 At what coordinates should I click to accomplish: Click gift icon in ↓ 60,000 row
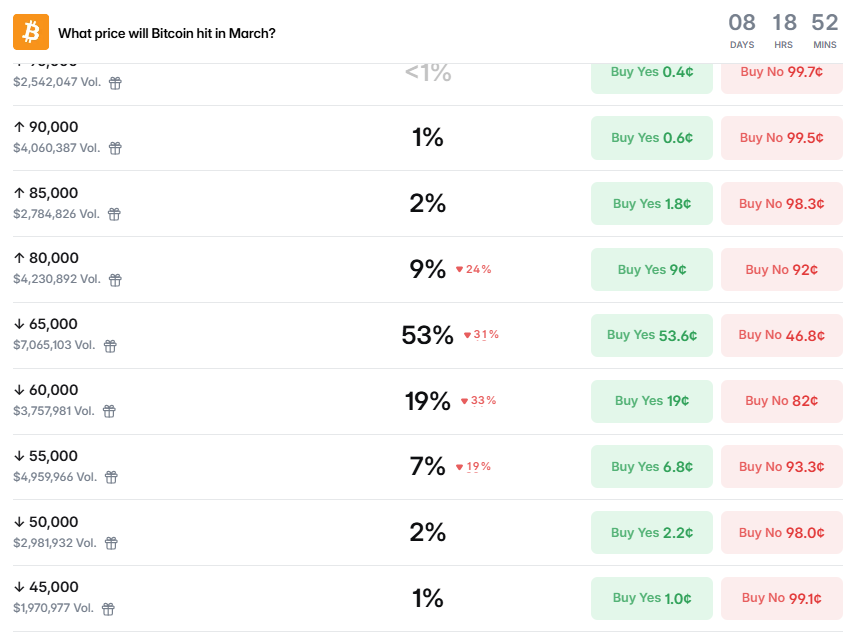tap(109, 411)
